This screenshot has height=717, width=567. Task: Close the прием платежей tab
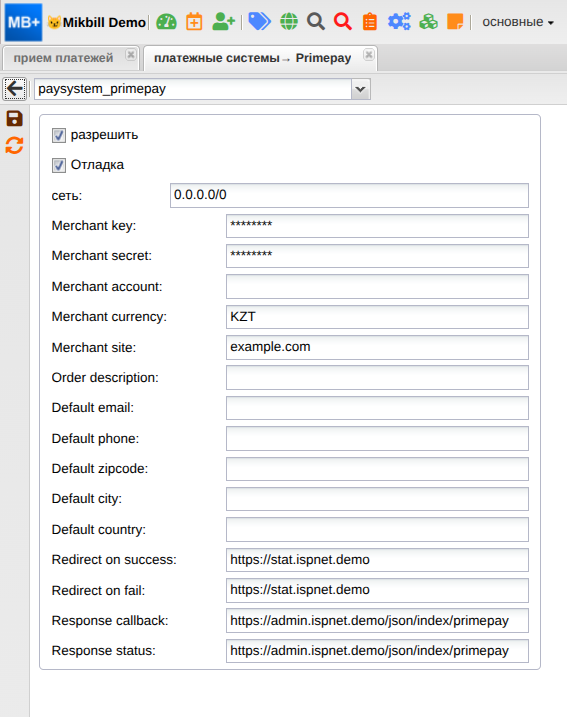(131, 55)
